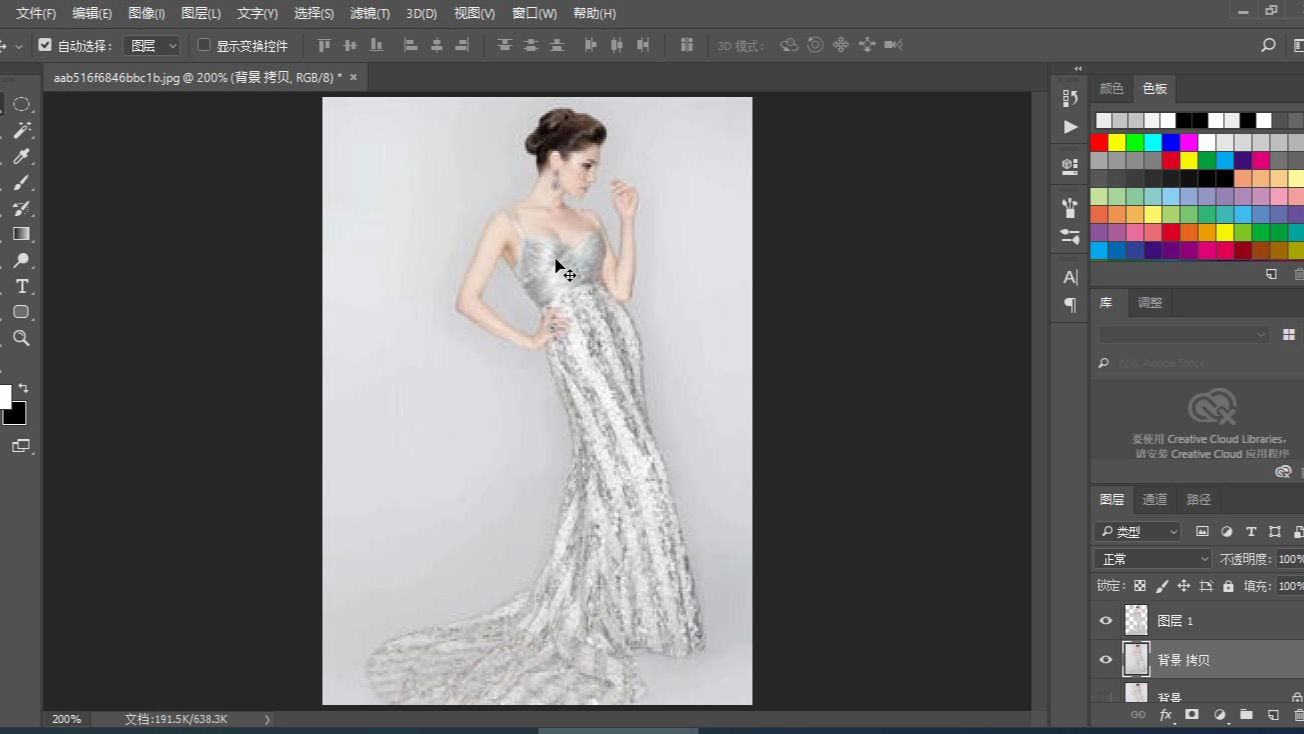The height and width of the screenshot is (734, 1304).
Task: Select the Eyedropper tool
Action: [x=21, y=156]
